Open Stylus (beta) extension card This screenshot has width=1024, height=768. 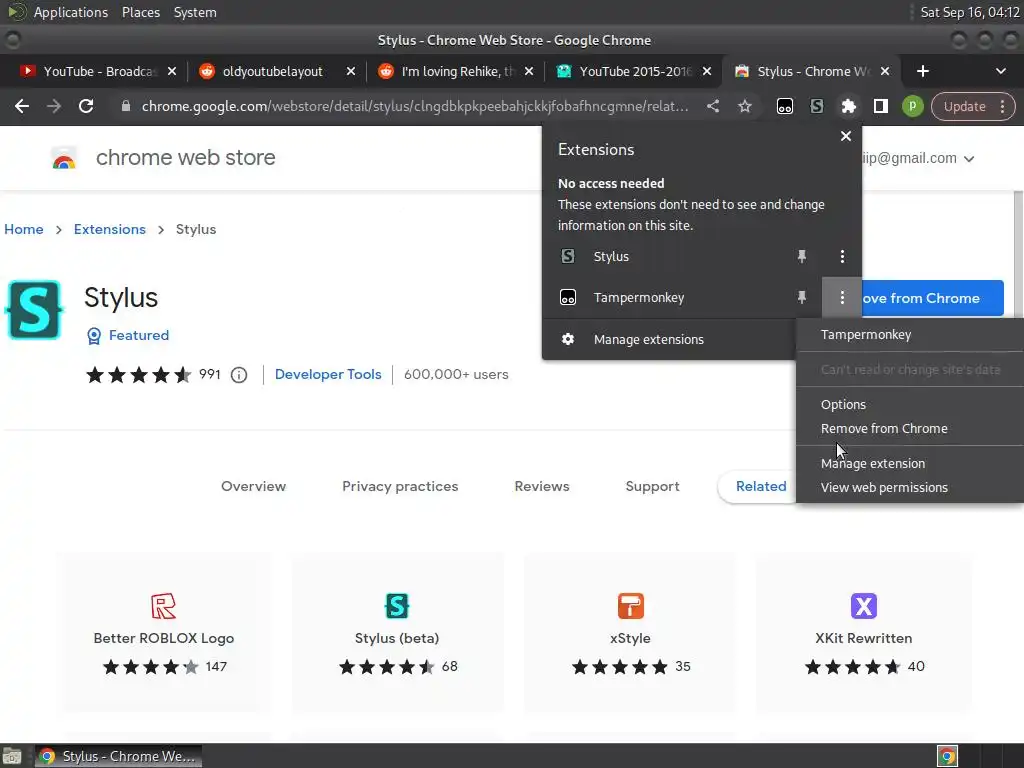(x=397, y=632)
